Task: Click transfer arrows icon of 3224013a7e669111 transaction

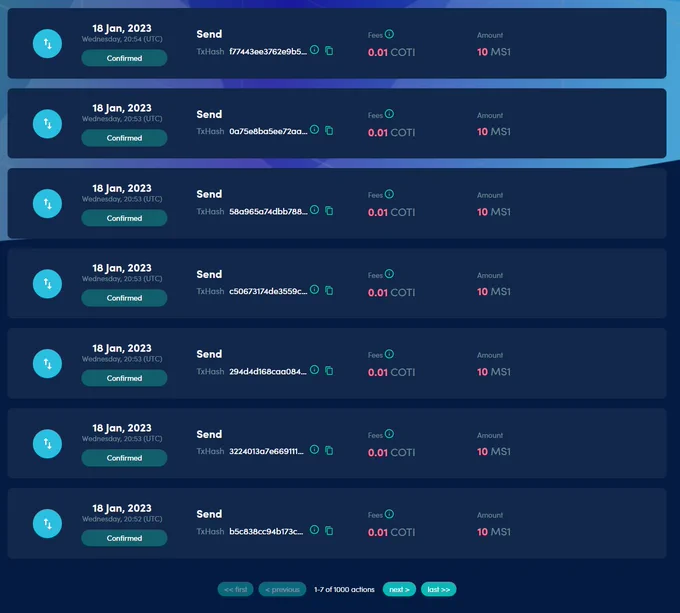Action: [x=47, y=443]
